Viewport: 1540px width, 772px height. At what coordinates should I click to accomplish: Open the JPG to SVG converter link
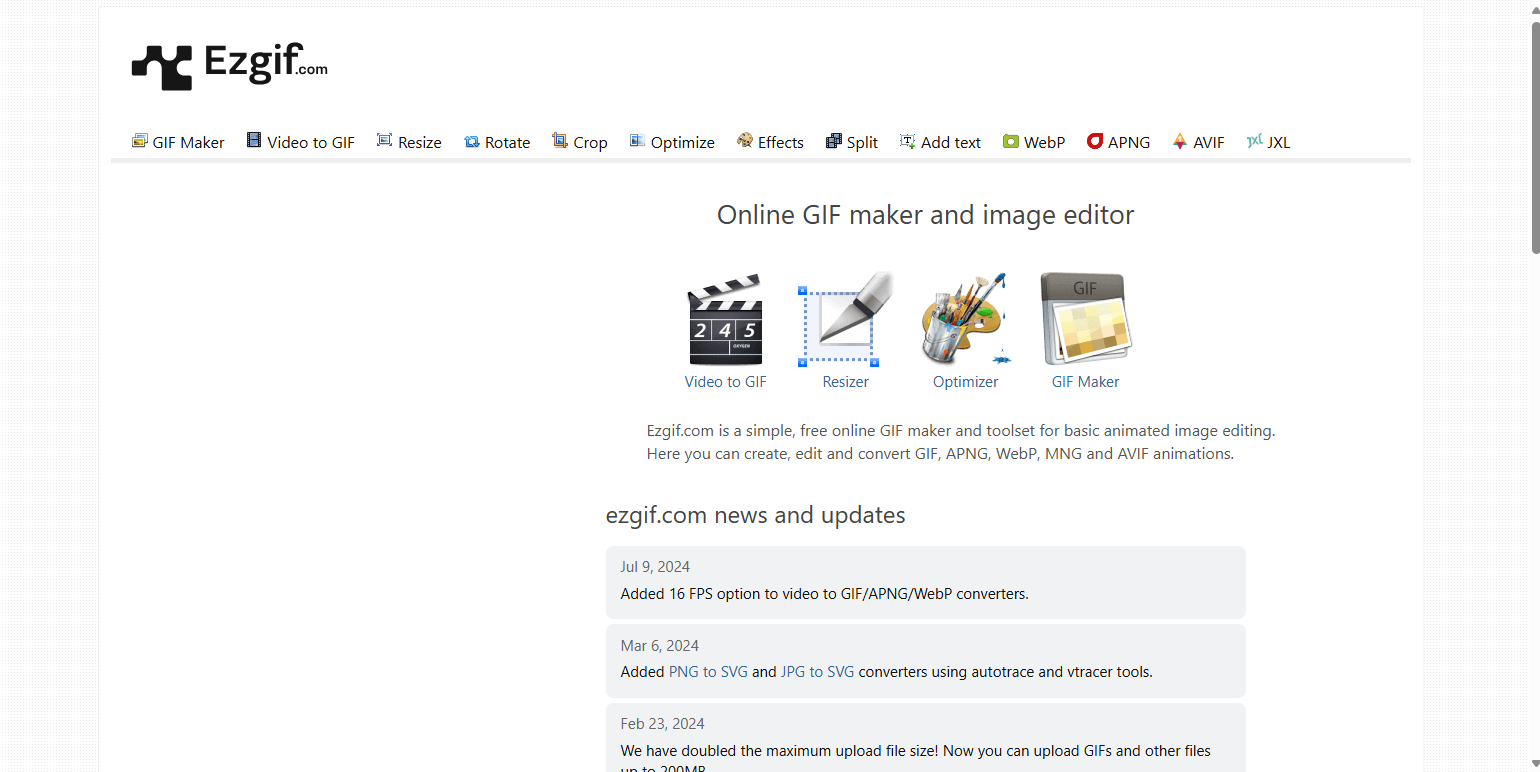pos(817,672)
